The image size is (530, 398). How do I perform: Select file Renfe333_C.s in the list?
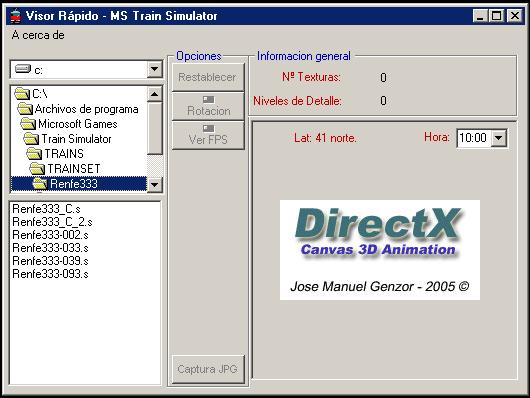46,209
